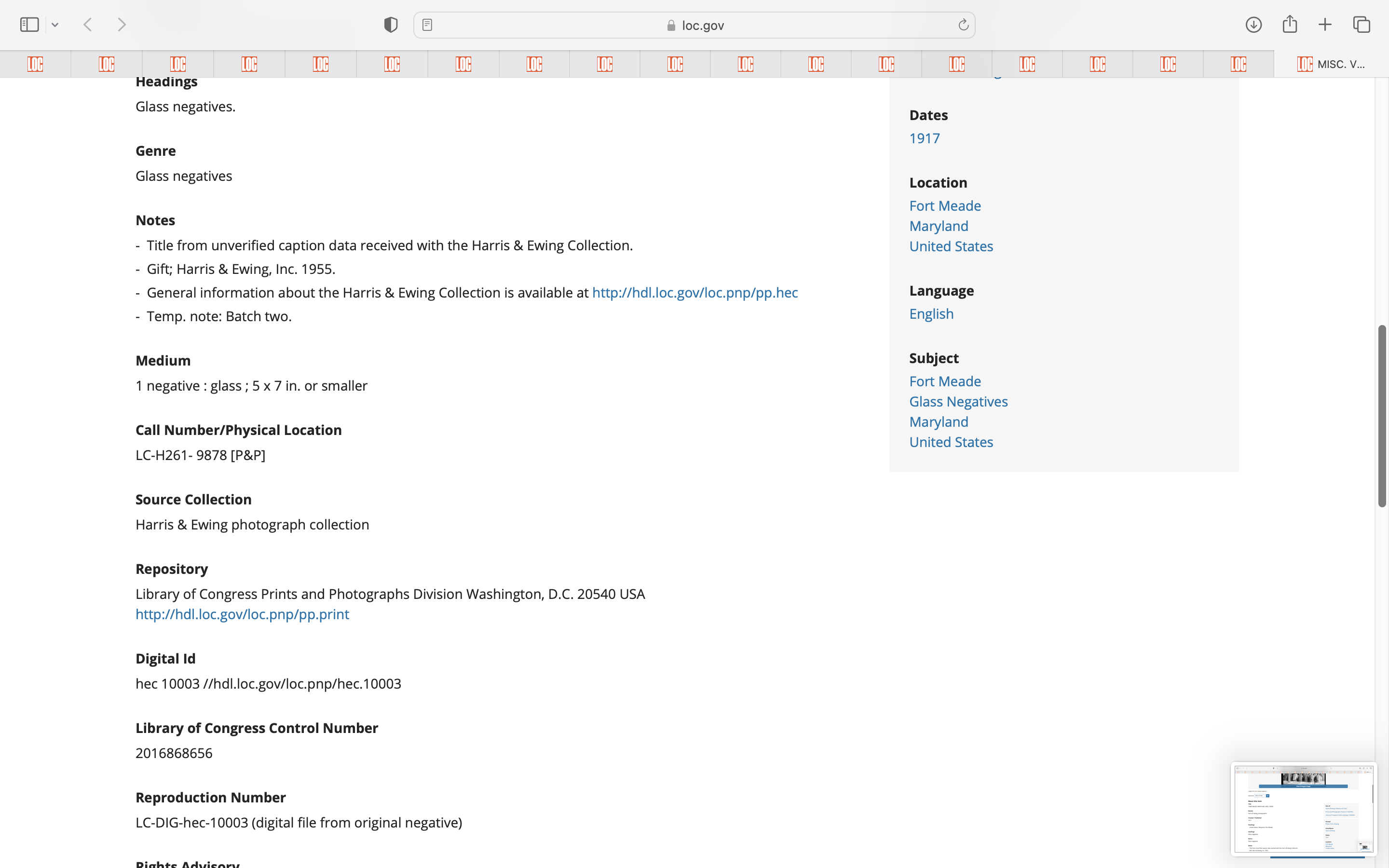Image resolution: width=1389 pixels, height=868 pixels.
Task: Open the pp.hec Harris & Ewing link
Action: (694, 293)
